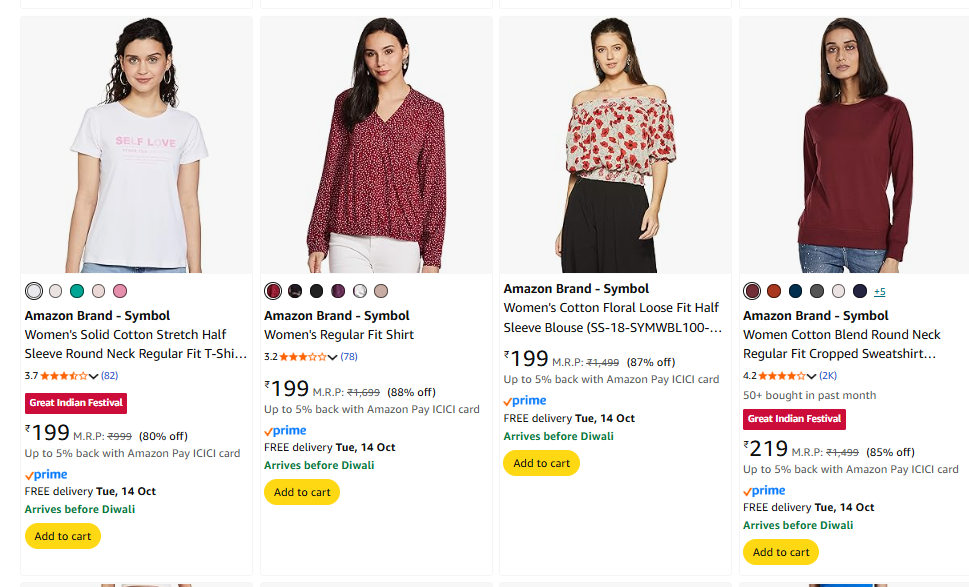
Task: Open the 82 reviews link for the T-shirt
Action: pos(110,376)
